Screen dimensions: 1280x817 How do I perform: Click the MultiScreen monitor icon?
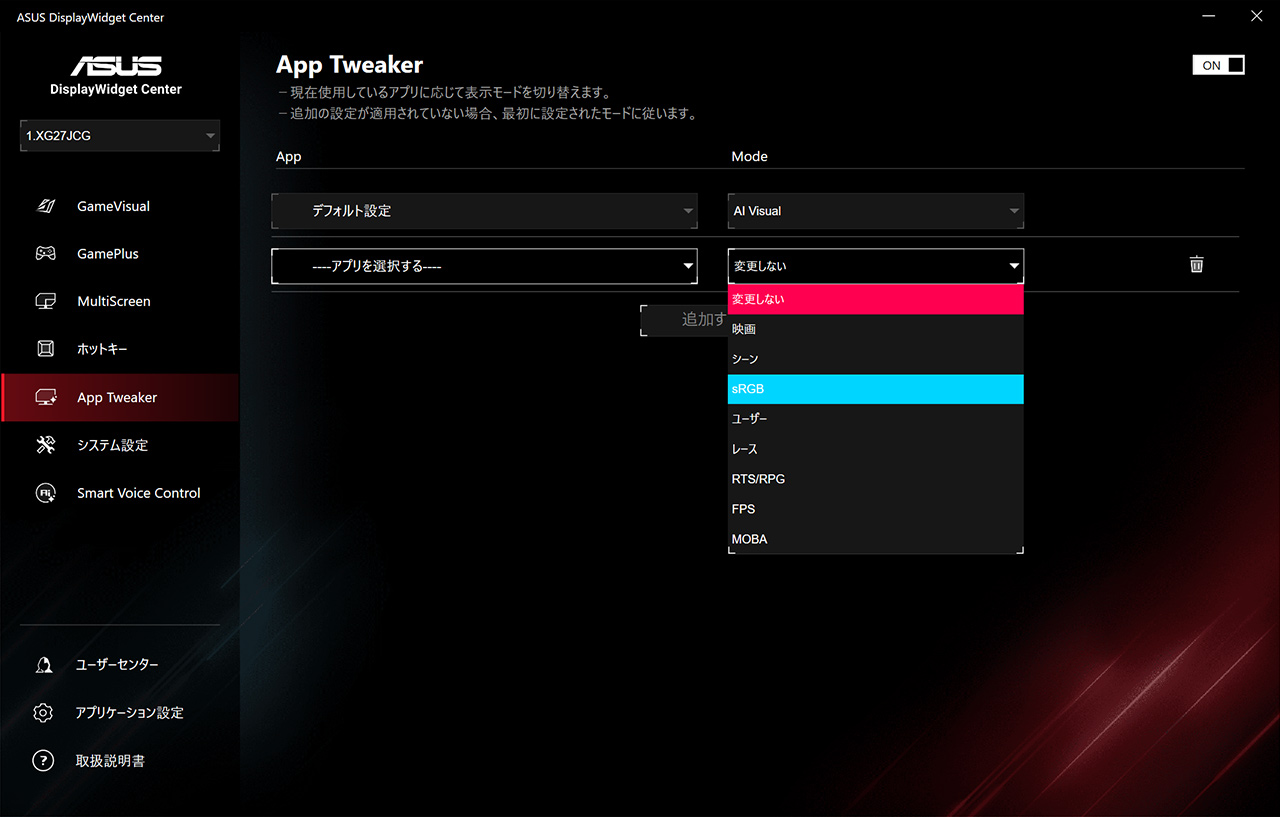(x=45, y=301)
